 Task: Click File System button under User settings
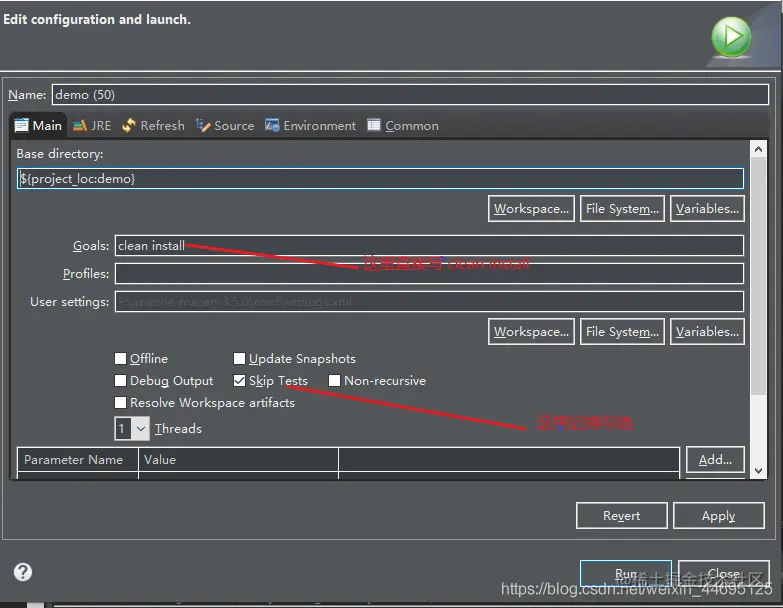coord(622,331)
